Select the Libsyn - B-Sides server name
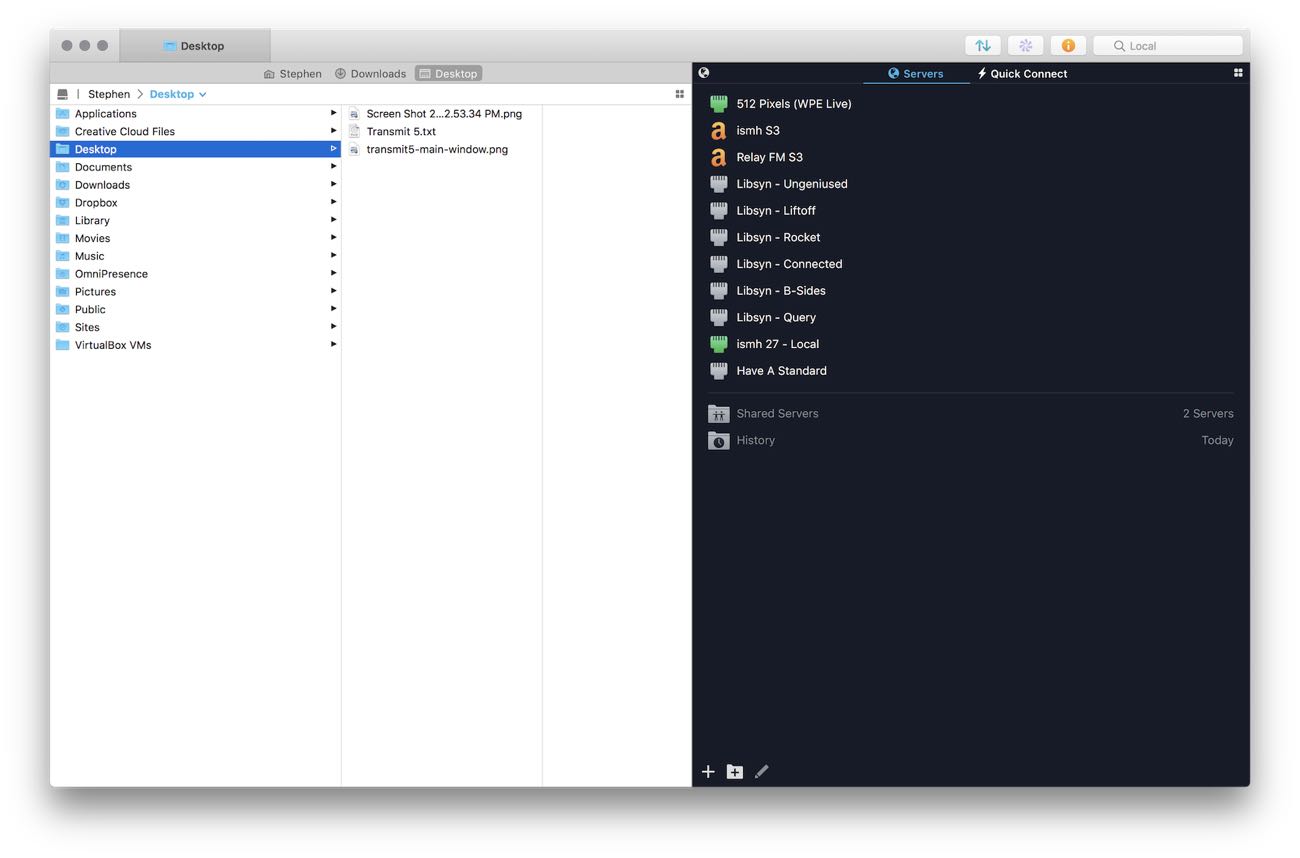This screenshot has width=1300, height=858. 781,291
